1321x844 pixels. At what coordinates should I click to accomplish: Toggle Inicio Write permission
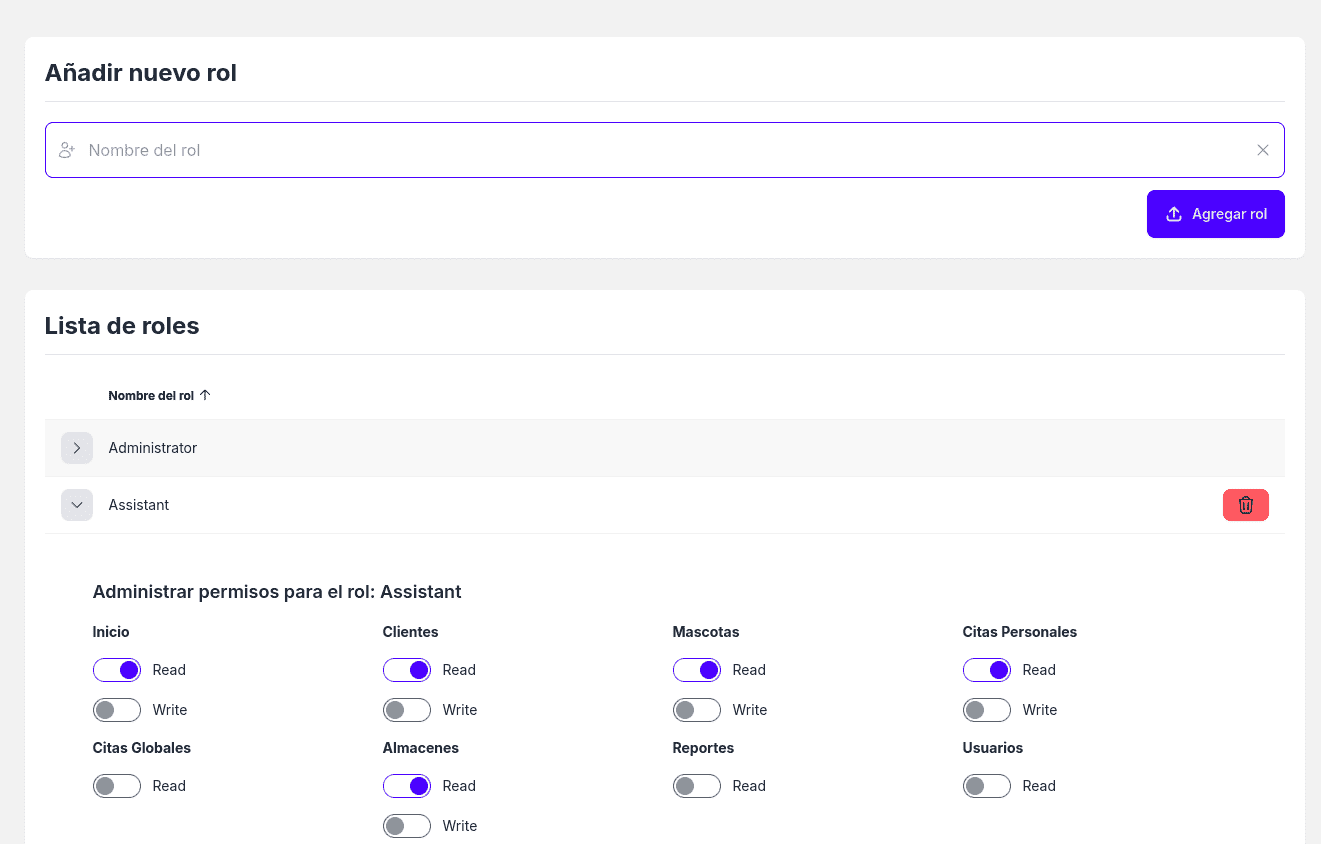(117, 710)
